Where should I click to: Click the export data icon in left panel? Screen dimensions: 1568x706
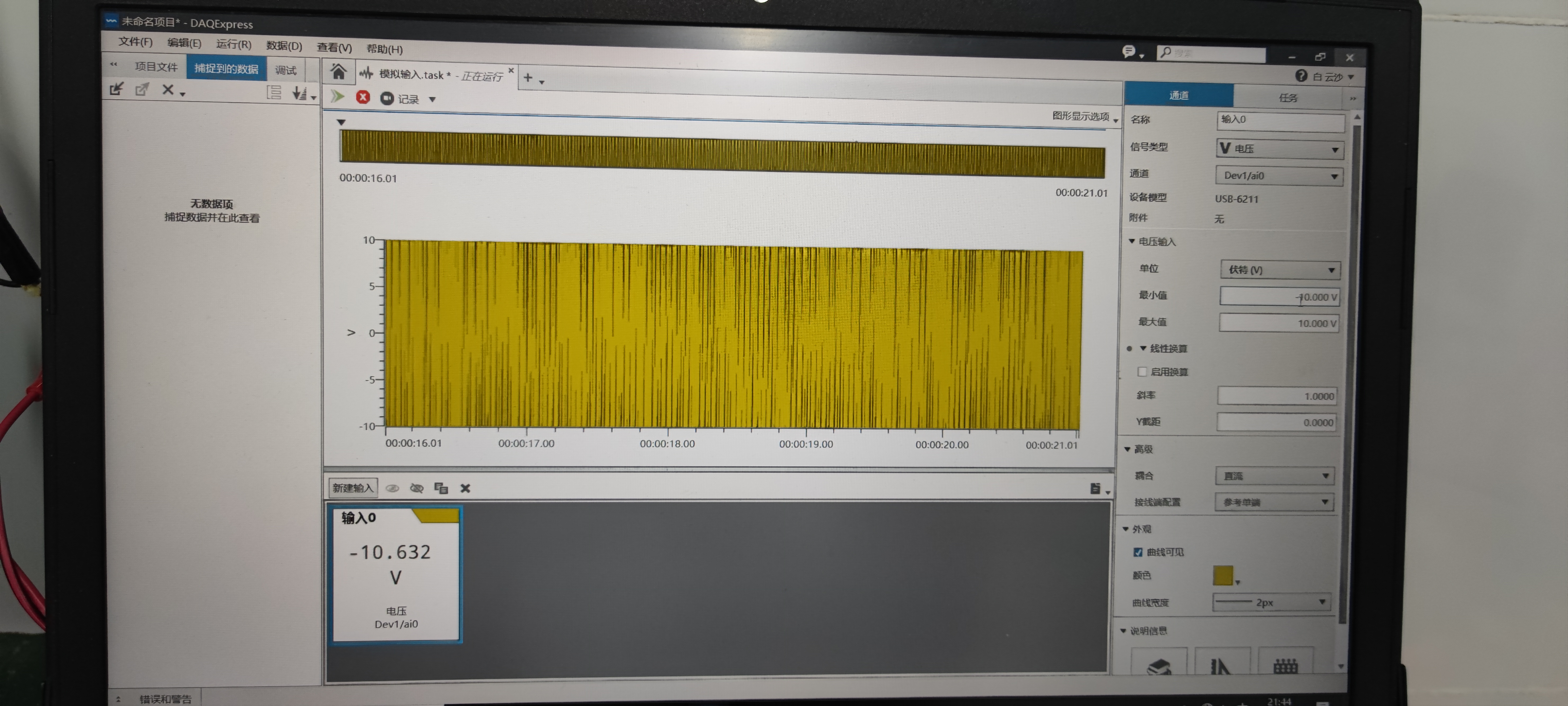tap(142, 90)
